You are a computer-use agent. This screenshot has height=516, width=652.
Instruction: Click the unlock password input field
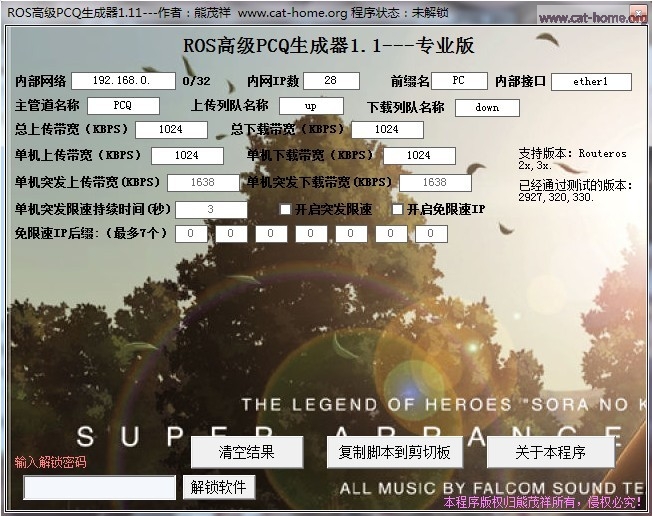click(99, 487)
